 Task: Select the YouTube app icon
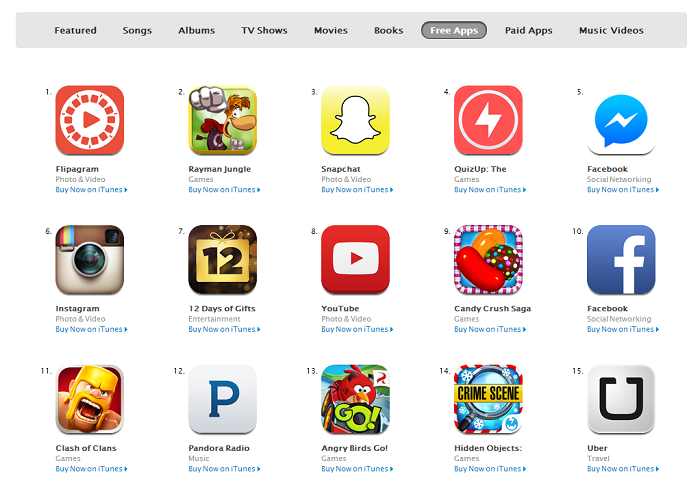point(355,260)
